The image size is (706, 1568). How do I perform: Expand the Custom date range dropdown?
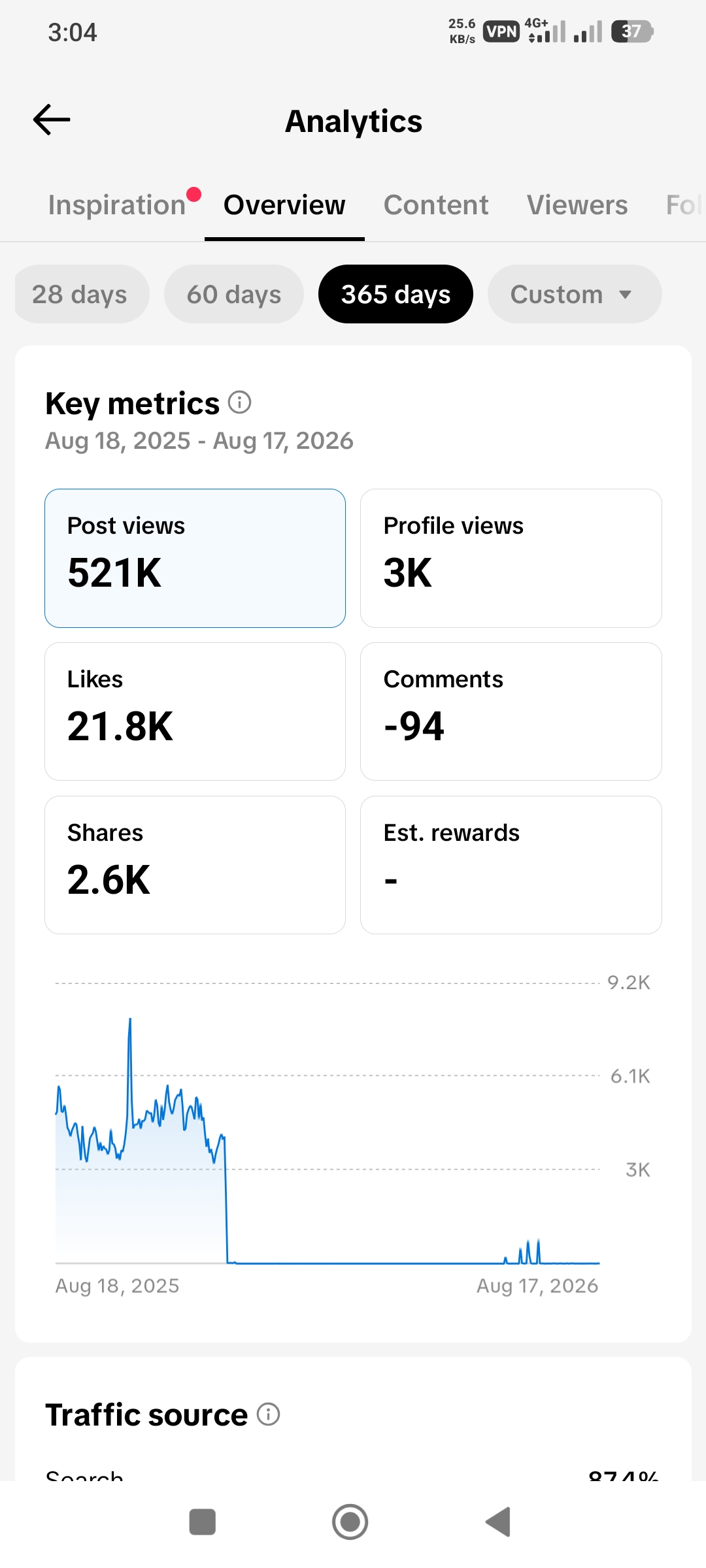pos(575,294)
